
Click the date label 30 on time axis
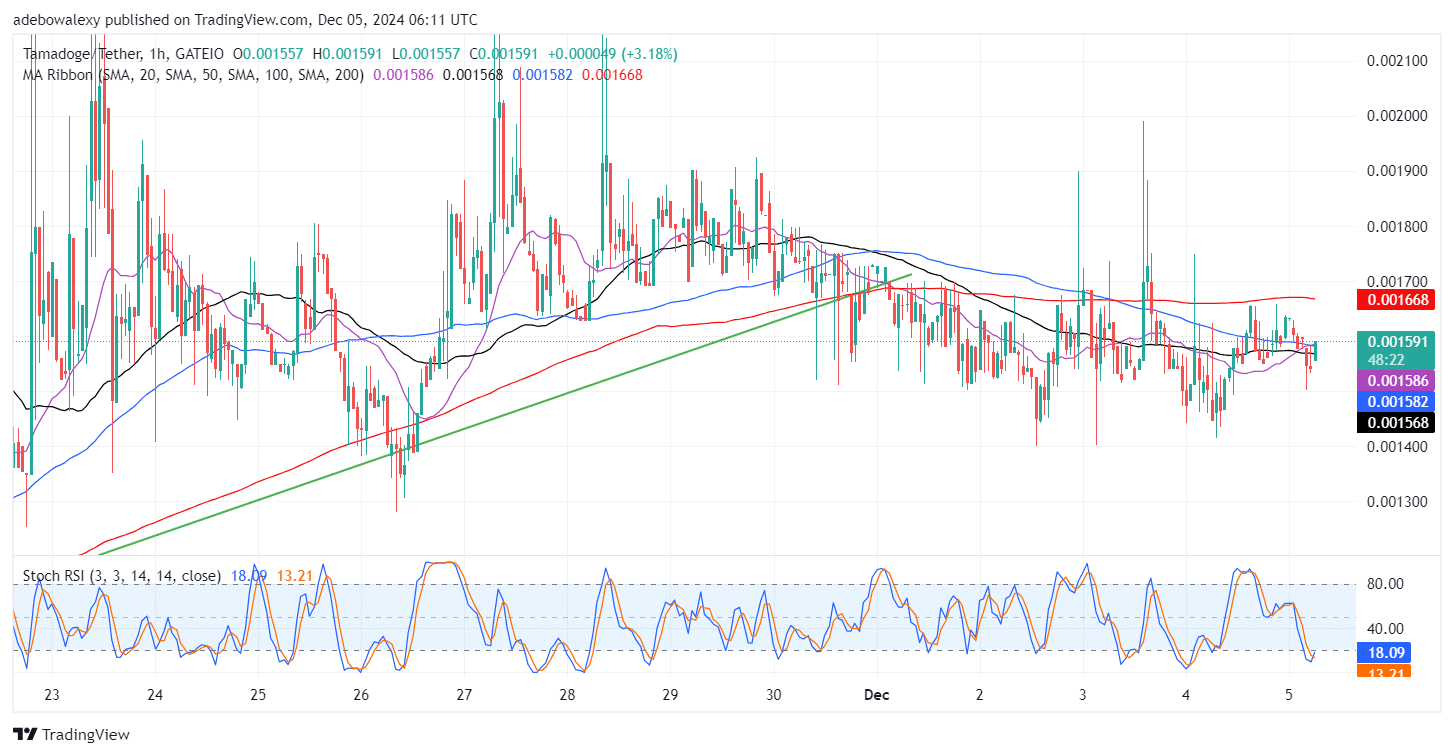[x=773, y=694]
